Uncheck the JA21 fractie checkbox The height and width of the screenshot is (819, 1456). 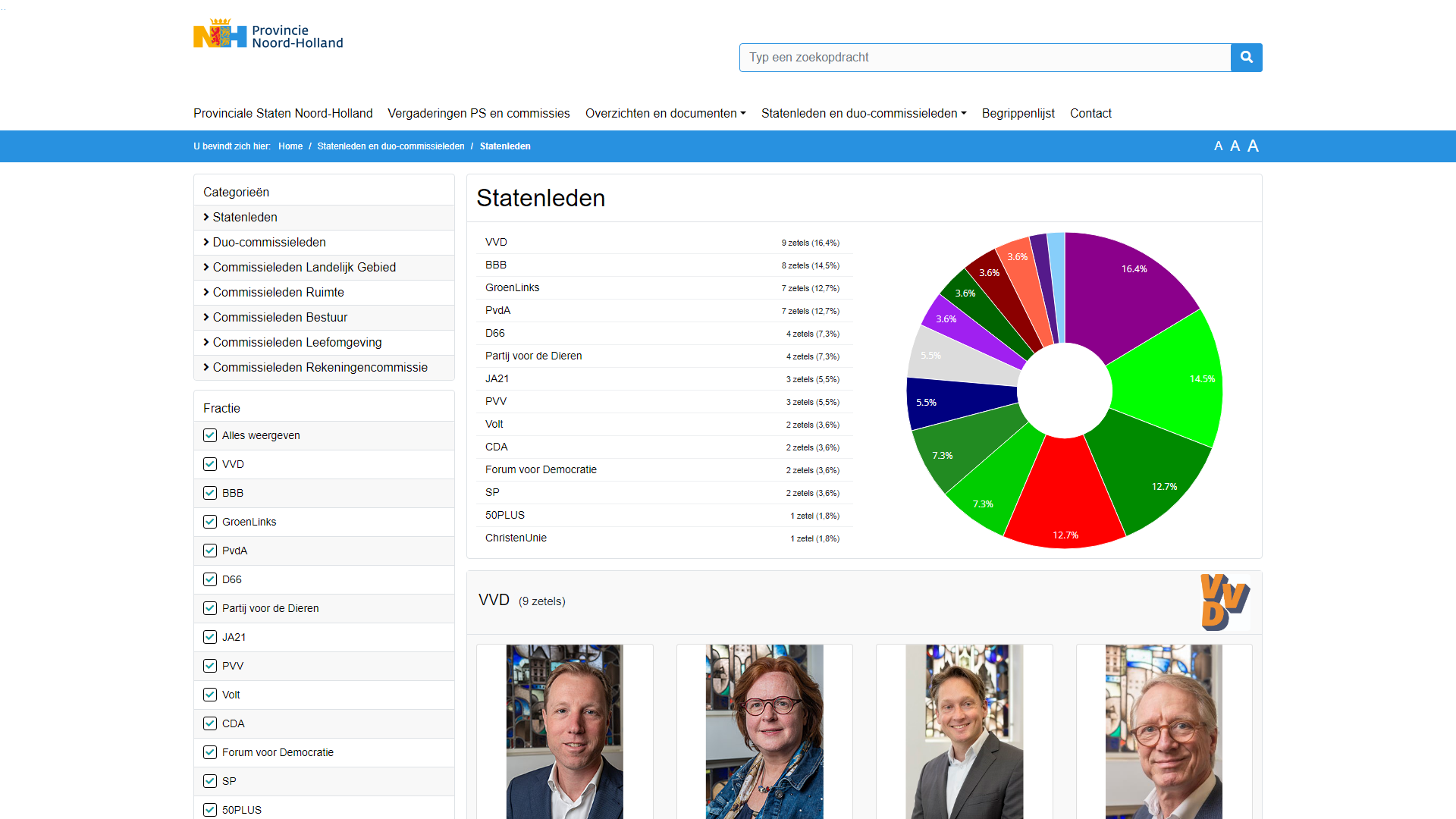(210, 637)
